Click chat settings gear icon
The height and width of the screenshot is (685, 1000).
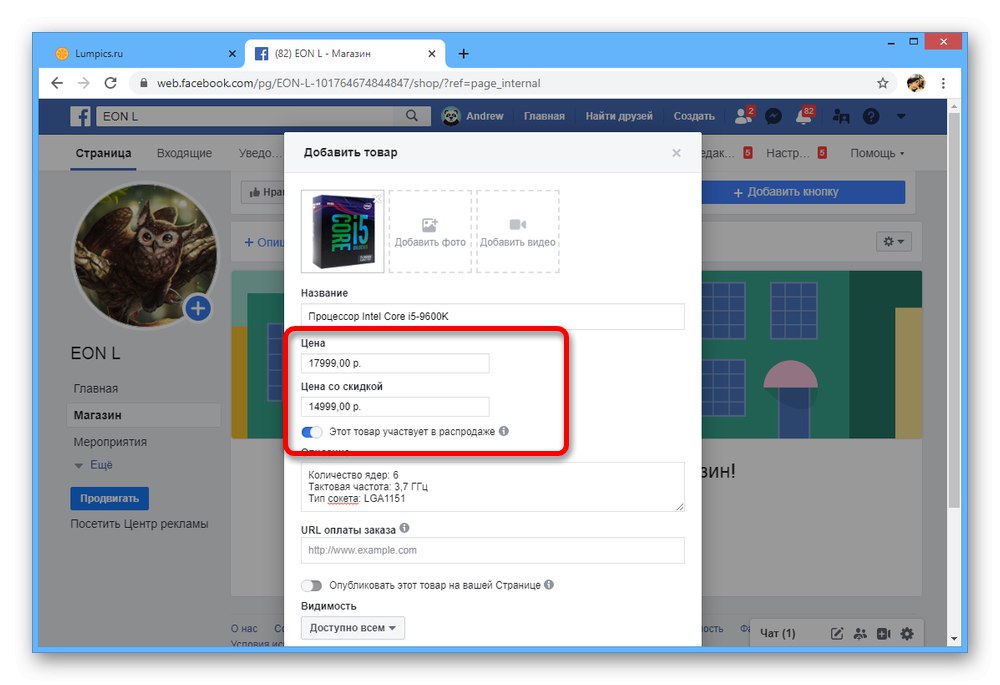point(907,633)
